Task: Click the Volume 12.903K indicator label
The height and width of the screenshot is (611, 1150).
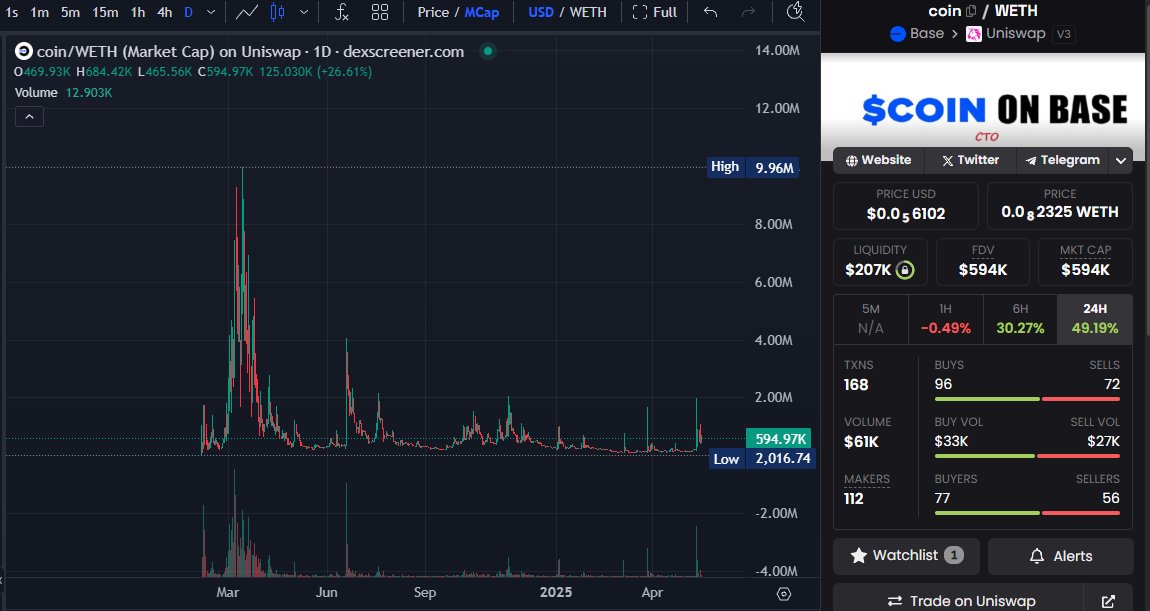Action: tap(63, 92)
